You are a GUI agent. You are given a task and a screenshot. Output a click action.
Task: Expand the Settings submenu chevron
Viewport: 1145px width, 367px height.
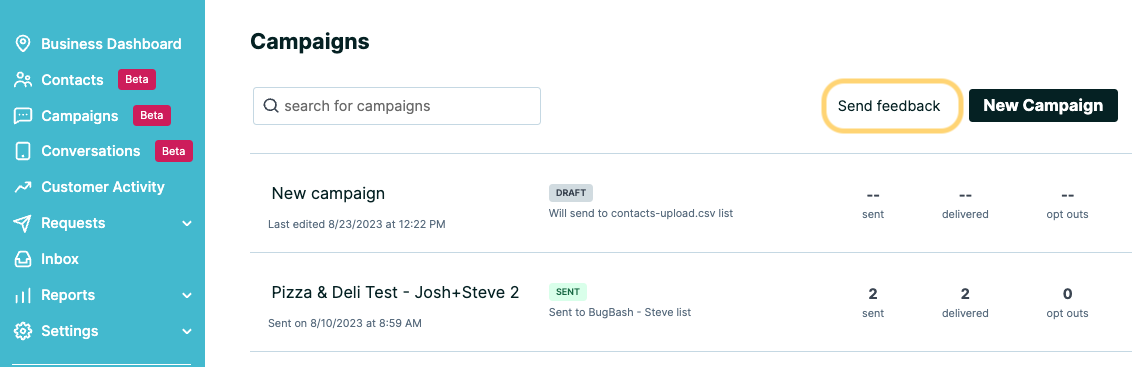coord(187,331)
